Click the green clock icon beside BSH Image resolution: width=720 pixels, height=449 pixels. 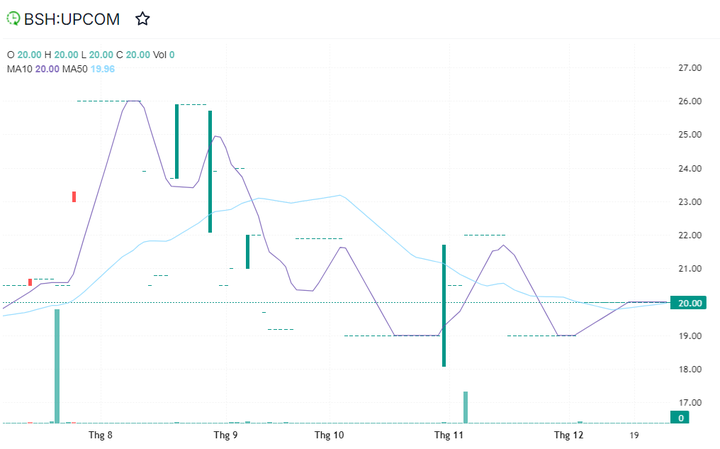13,18
